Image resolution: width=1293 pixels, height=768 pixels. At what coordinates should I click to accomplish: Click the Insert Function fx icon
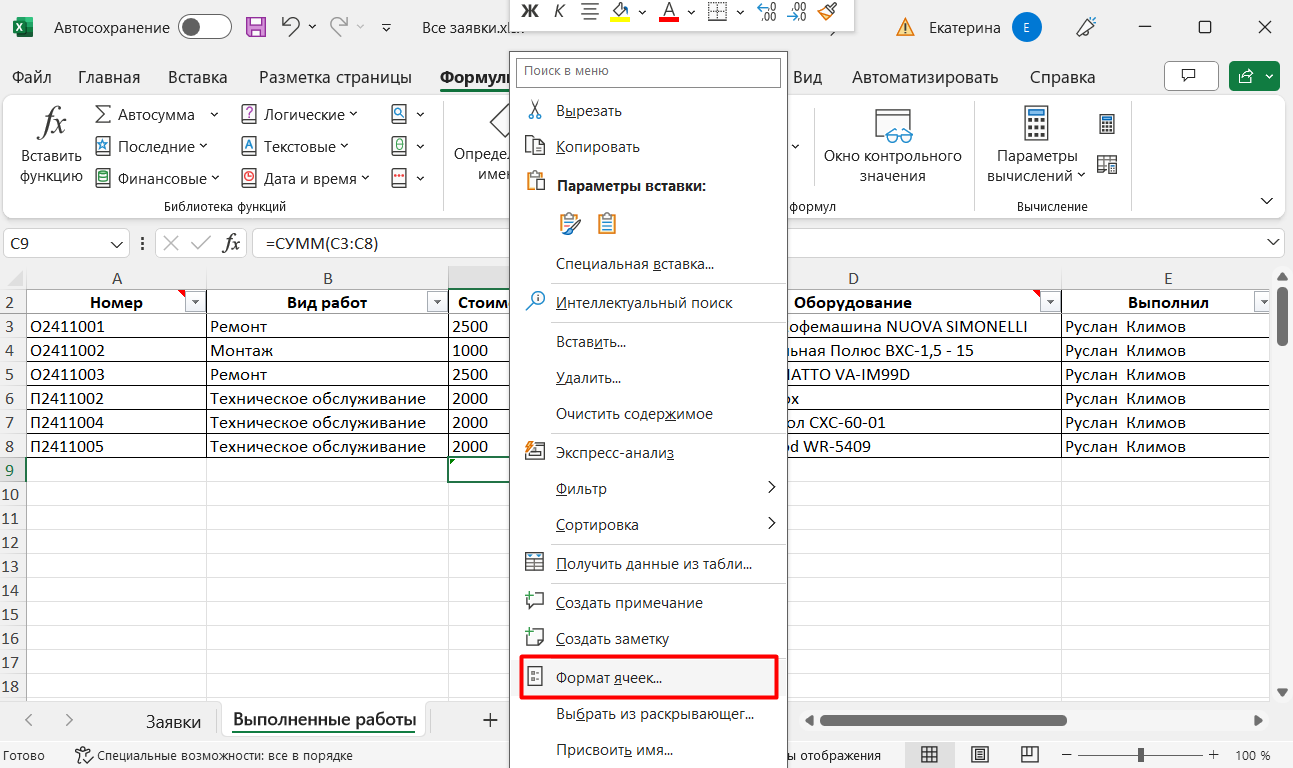pos(51,144)
